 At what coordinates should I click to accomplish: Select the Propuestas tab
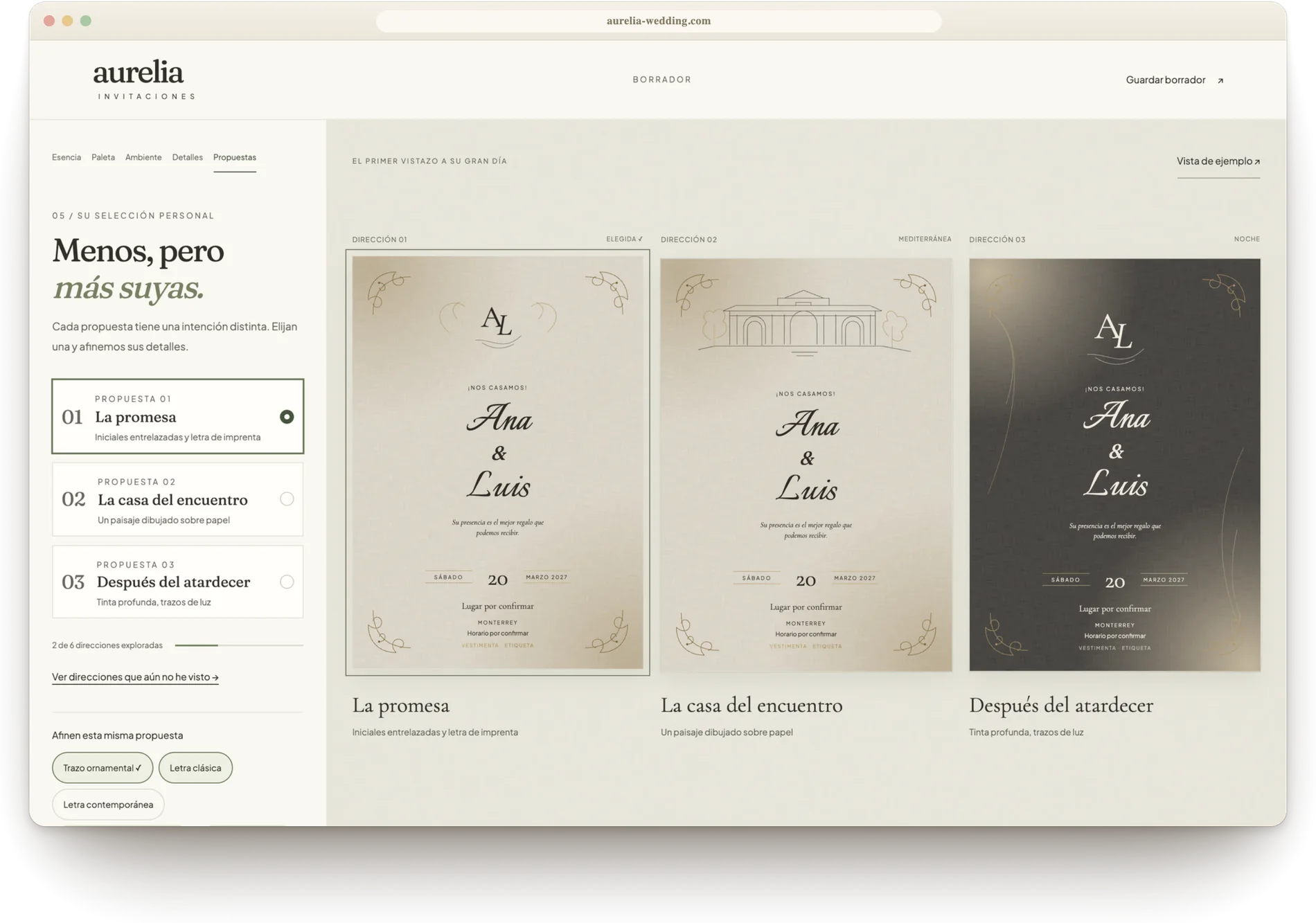click(235, 157)
